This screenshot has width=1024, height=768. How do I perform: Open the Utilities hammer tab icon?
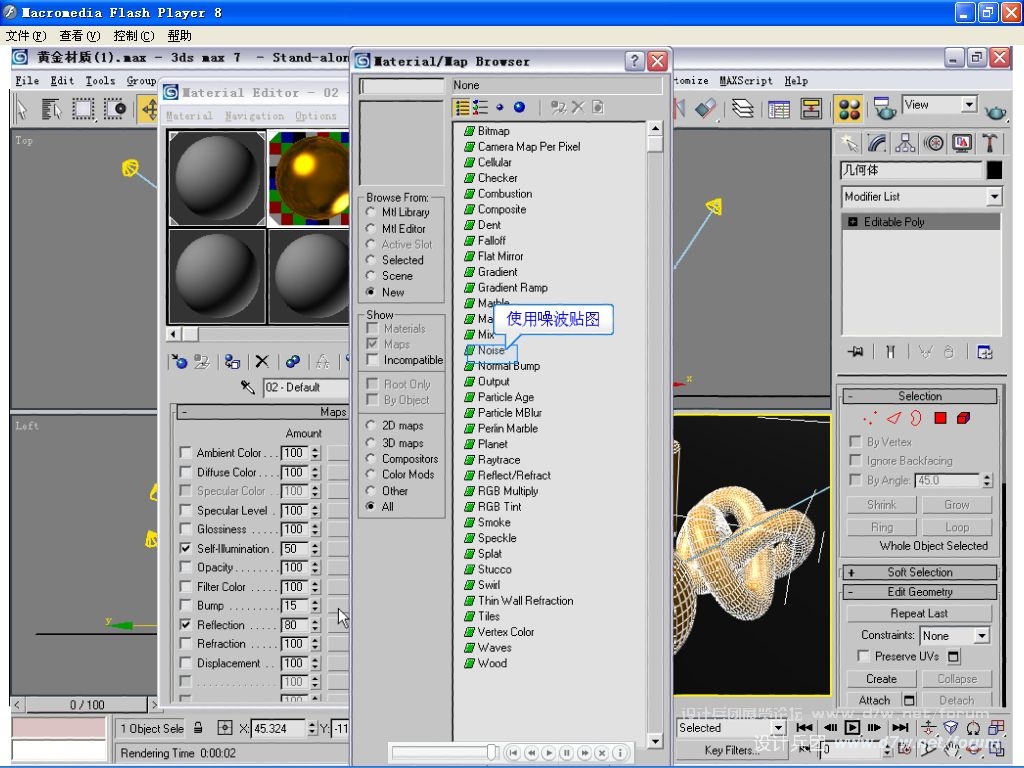989,143
